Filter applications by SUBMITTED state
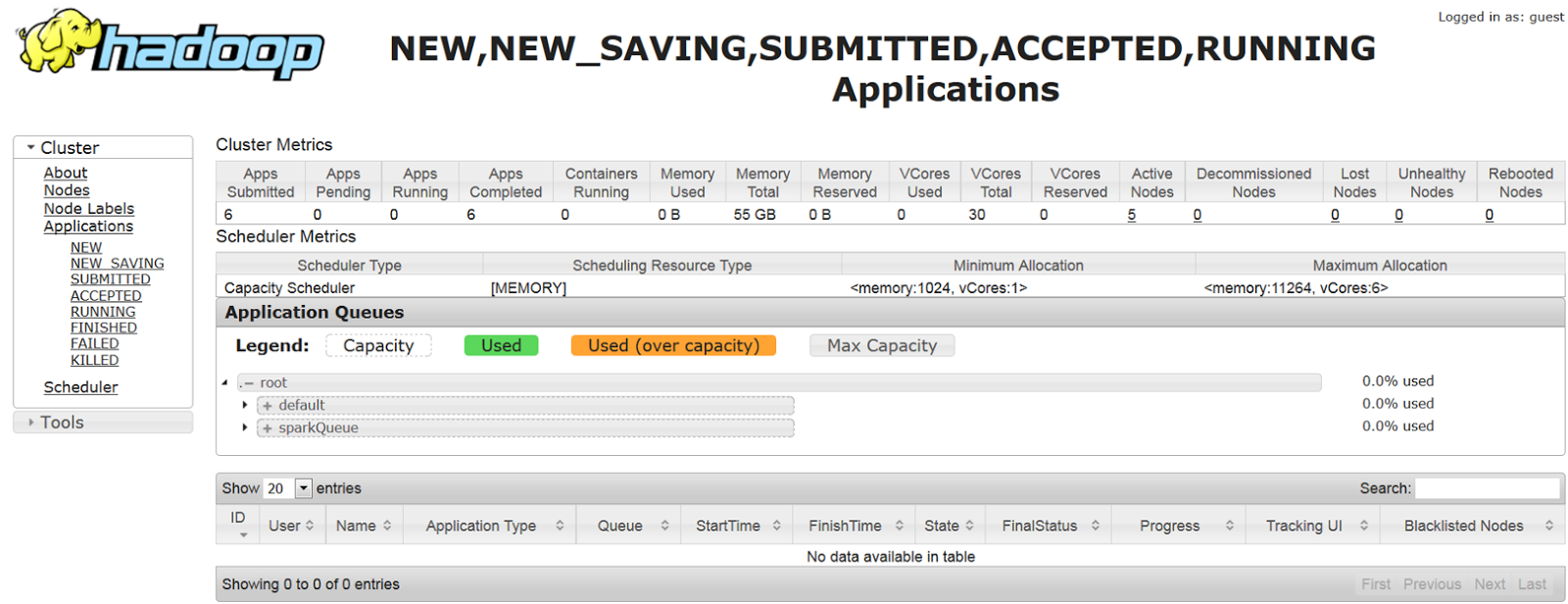 point(111,279)
